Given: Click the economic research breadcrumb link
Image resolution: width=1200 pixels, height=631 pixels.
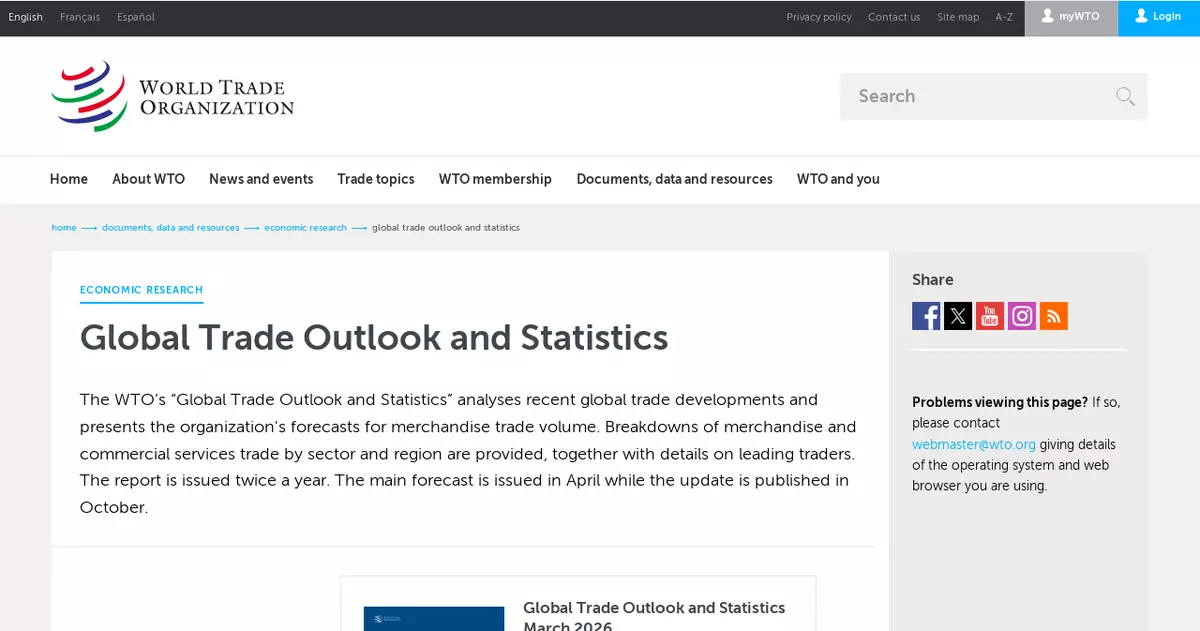Looking at the screenshot, I should pyautogui.click(x=305, y=228).
